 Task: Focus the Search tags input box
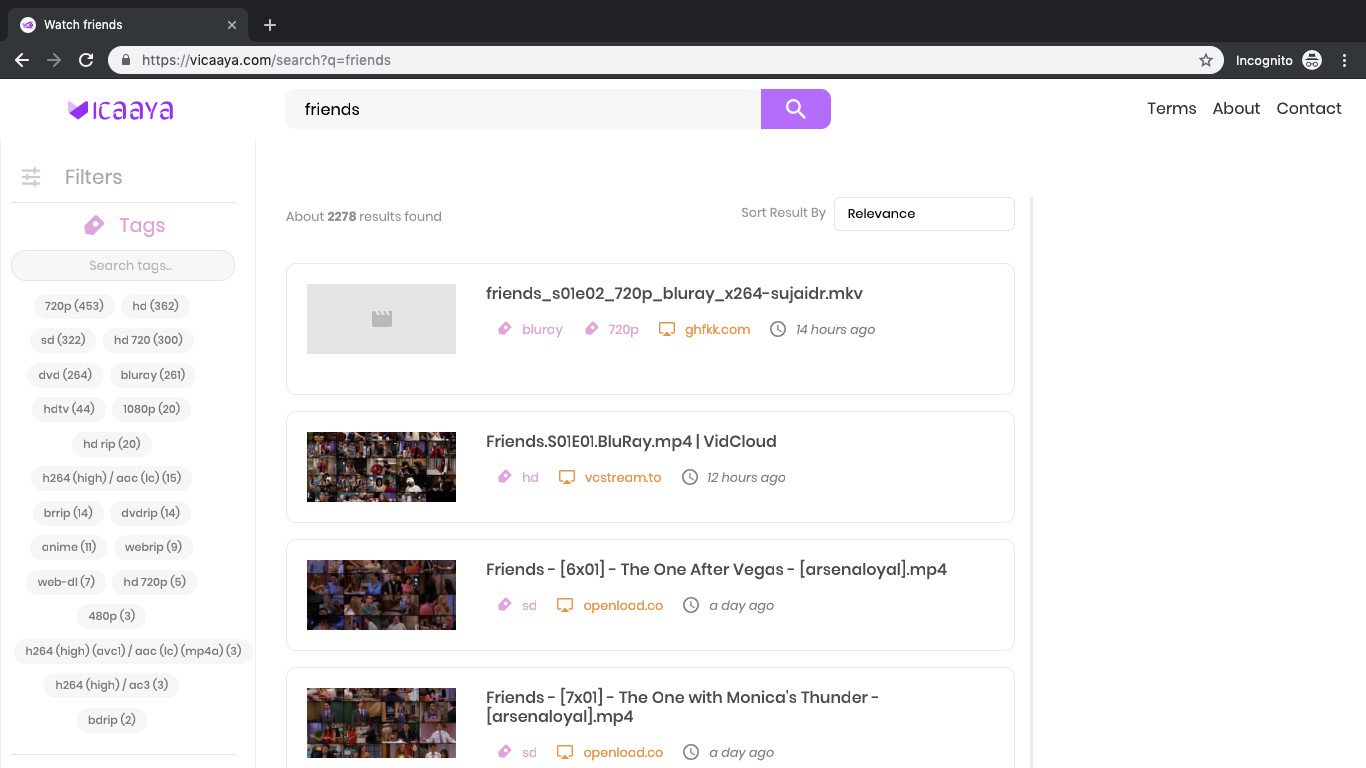coord(123,265)
